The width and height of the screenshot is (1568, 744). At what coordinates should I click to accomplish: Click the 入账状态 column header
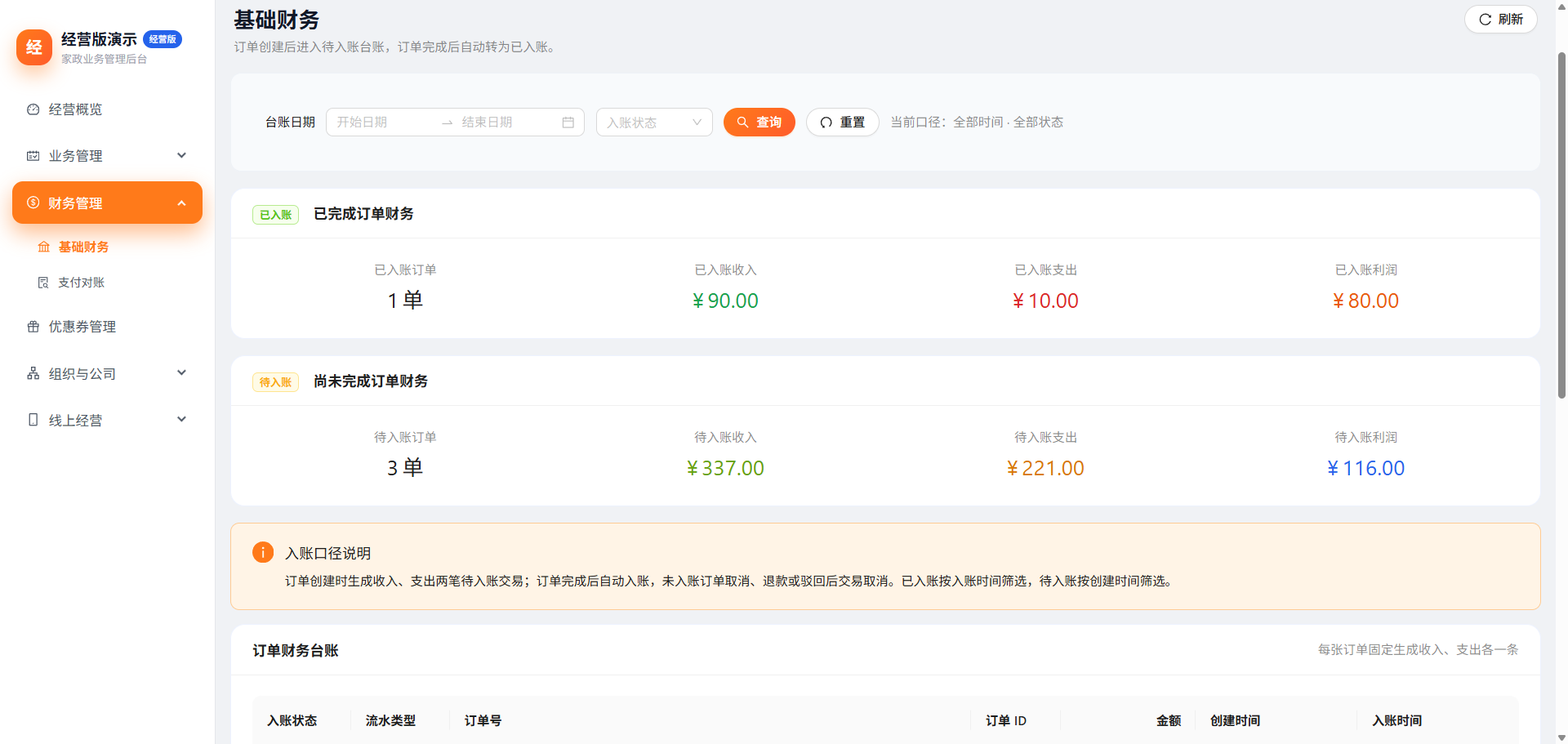pyautogui.click(x=292, y=720)
